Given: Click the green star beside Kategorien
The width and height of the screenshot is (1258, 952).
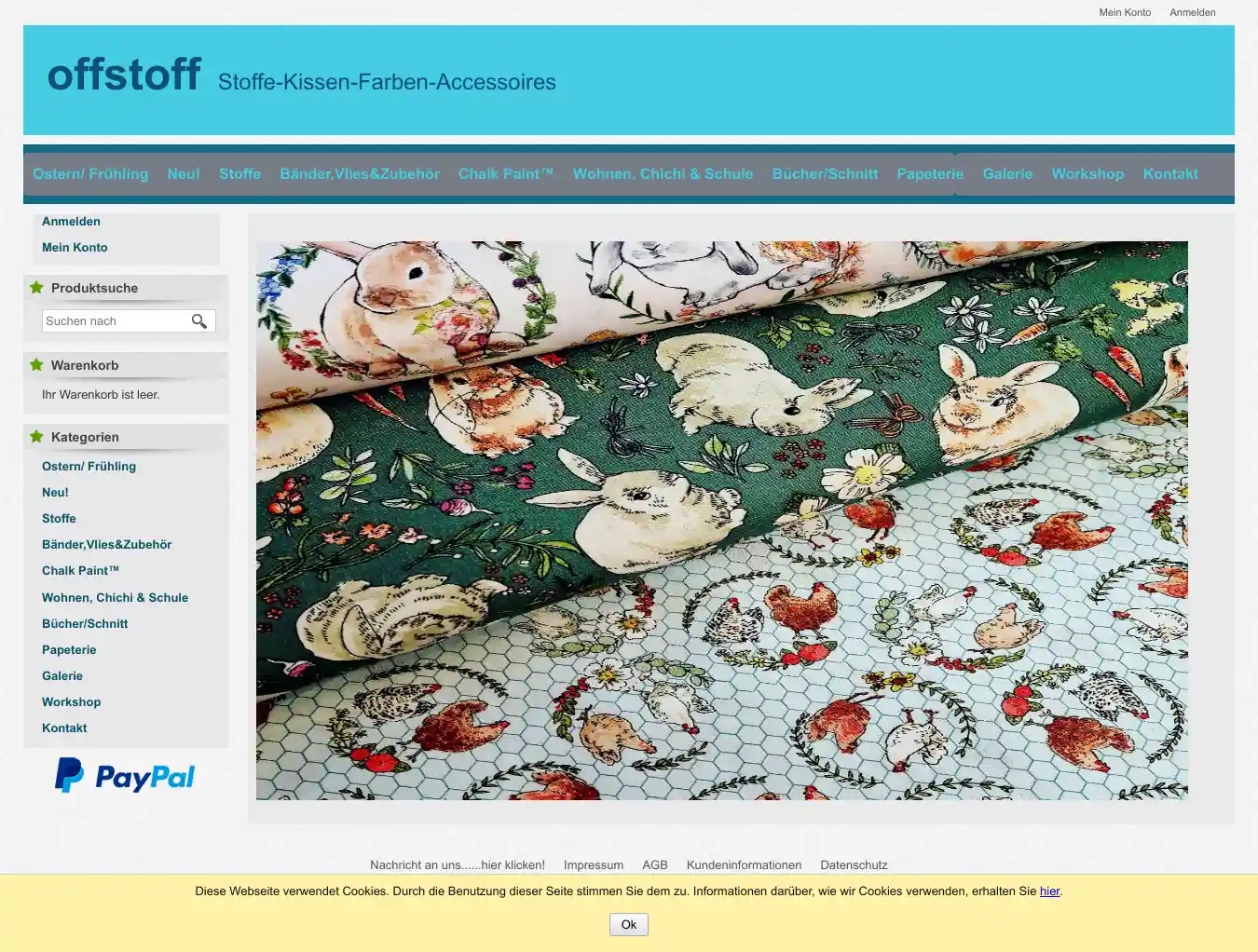Looking at the screenshot, I should 36,437.
